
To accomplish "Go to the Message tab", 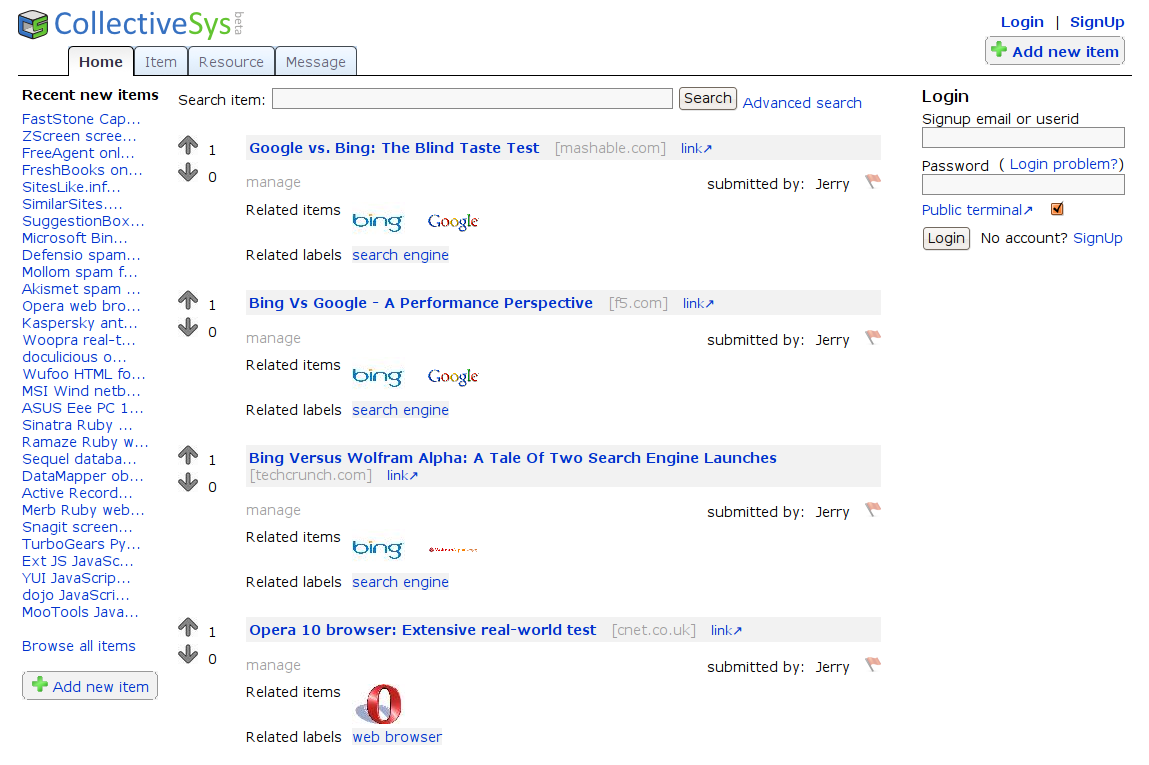I will pyautogui.click(x=315, y=62).
